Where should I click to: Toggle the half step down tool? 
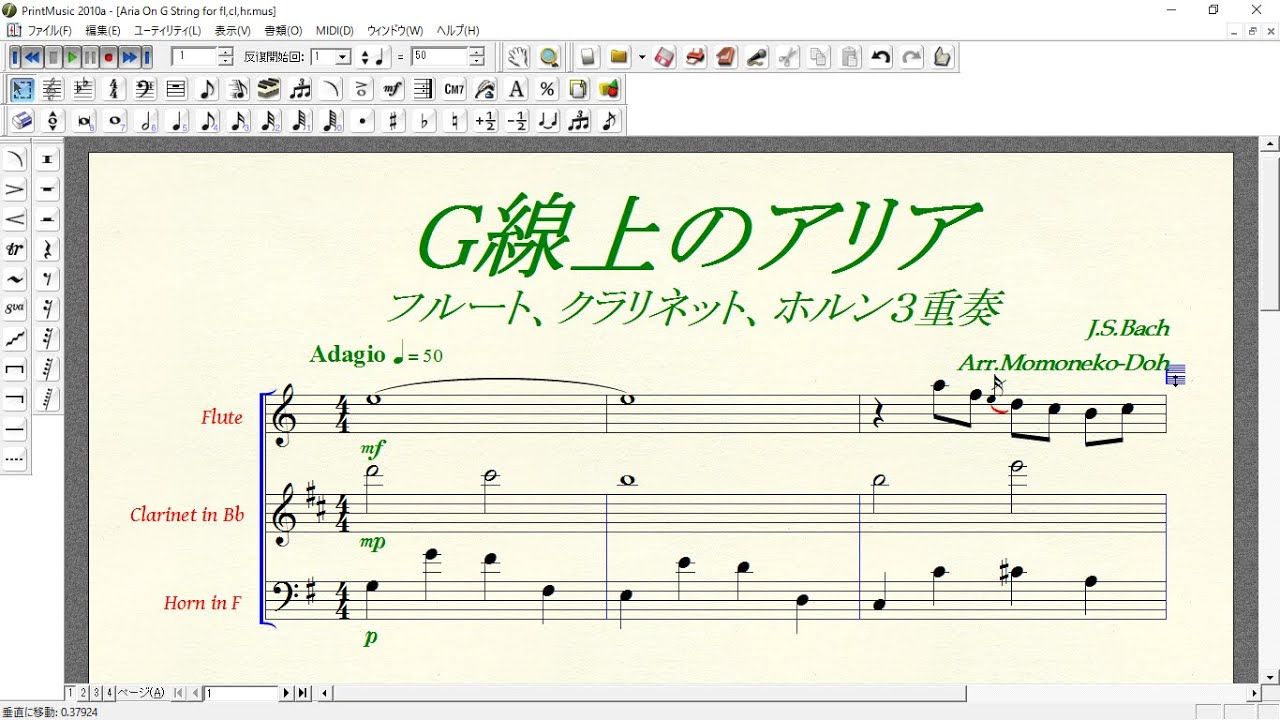517,122
